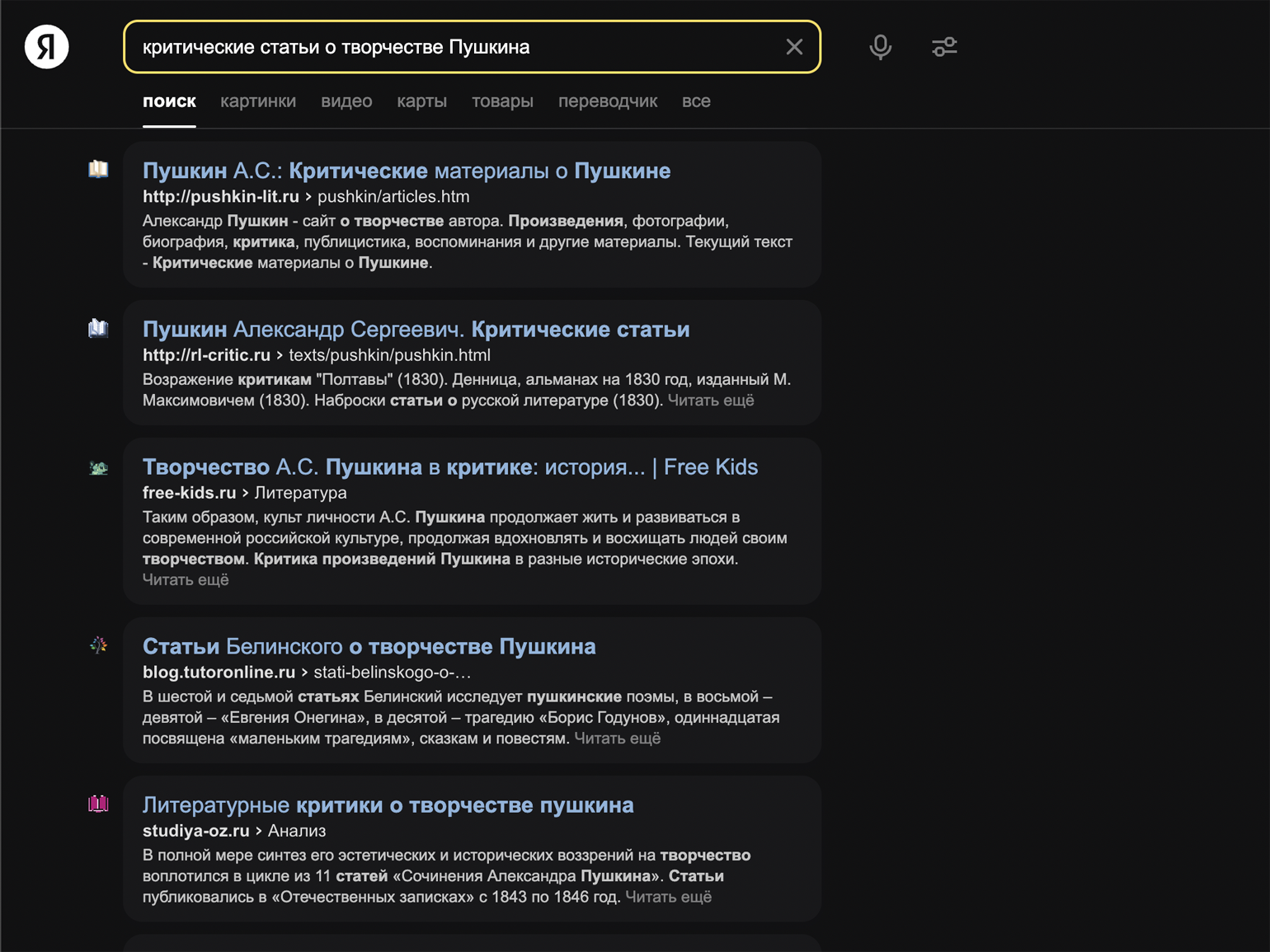This screenshot has width=1270, height=952.
Task: Click pushkin-lit.ru site favicon
Action: [98, 169]
